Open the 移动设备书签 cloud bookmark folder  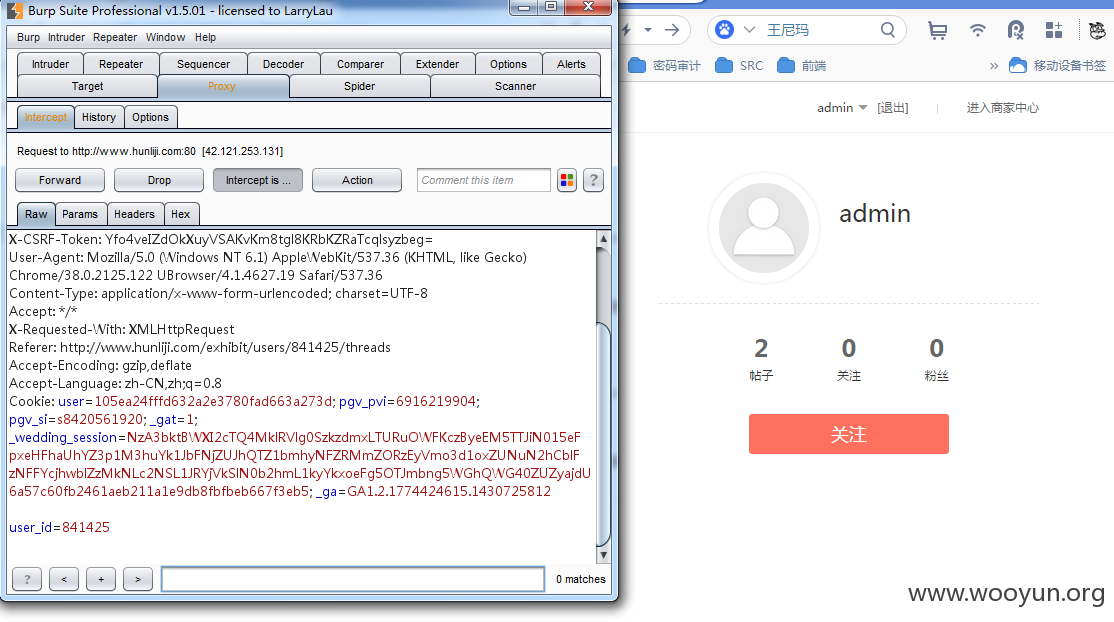1058,65
